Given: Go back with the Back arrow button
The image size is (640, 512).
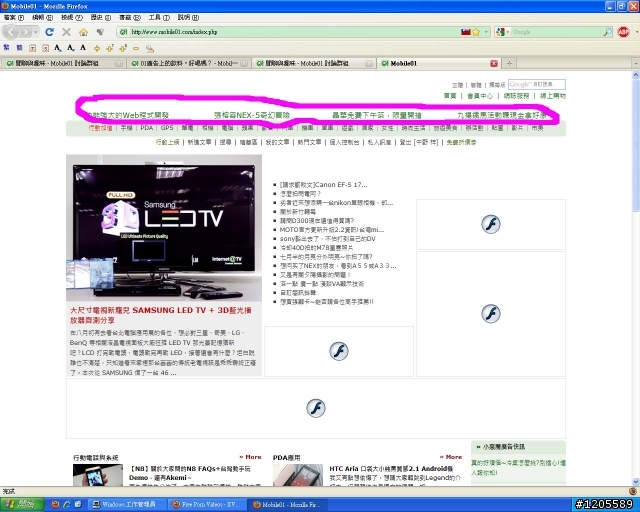Looking at the screenshot, I should pos(11,31).
